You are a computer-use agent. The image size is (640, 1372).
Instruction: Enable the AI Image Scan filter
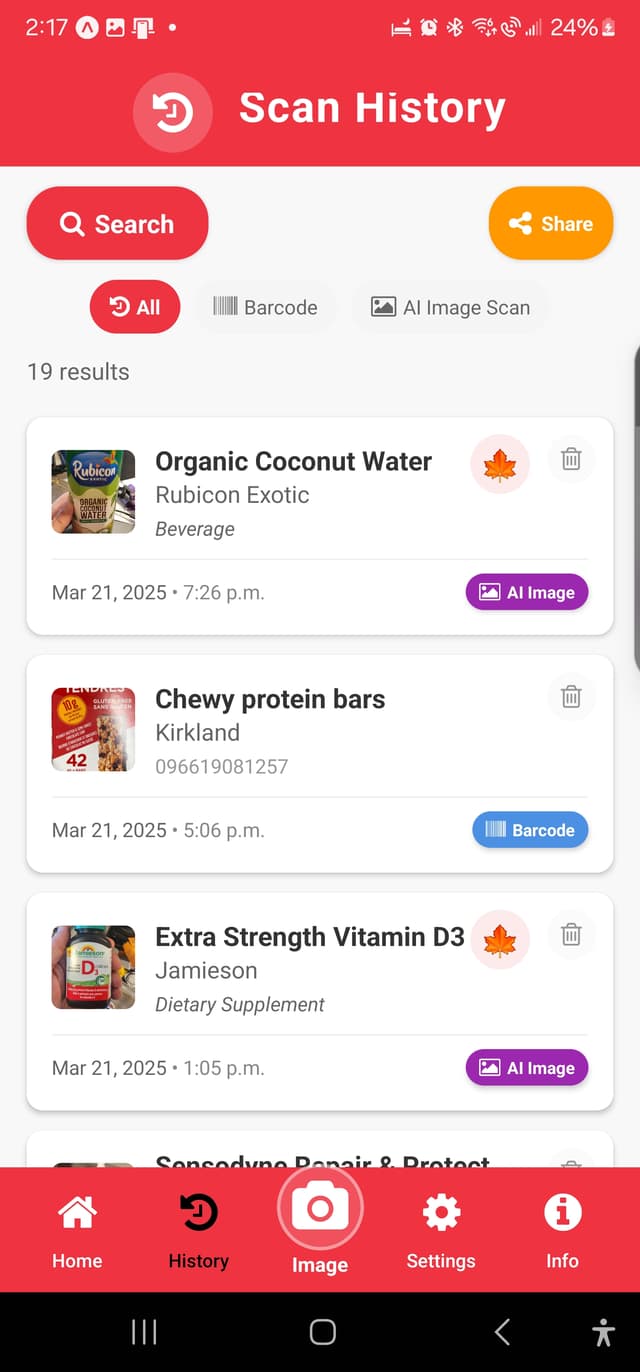pos(450,307)
